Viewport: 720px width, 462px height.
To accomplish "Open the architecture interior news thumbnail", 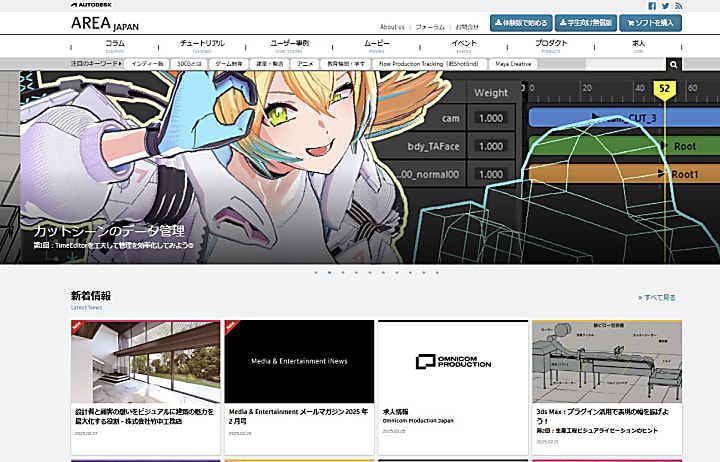I will (146, 362).
